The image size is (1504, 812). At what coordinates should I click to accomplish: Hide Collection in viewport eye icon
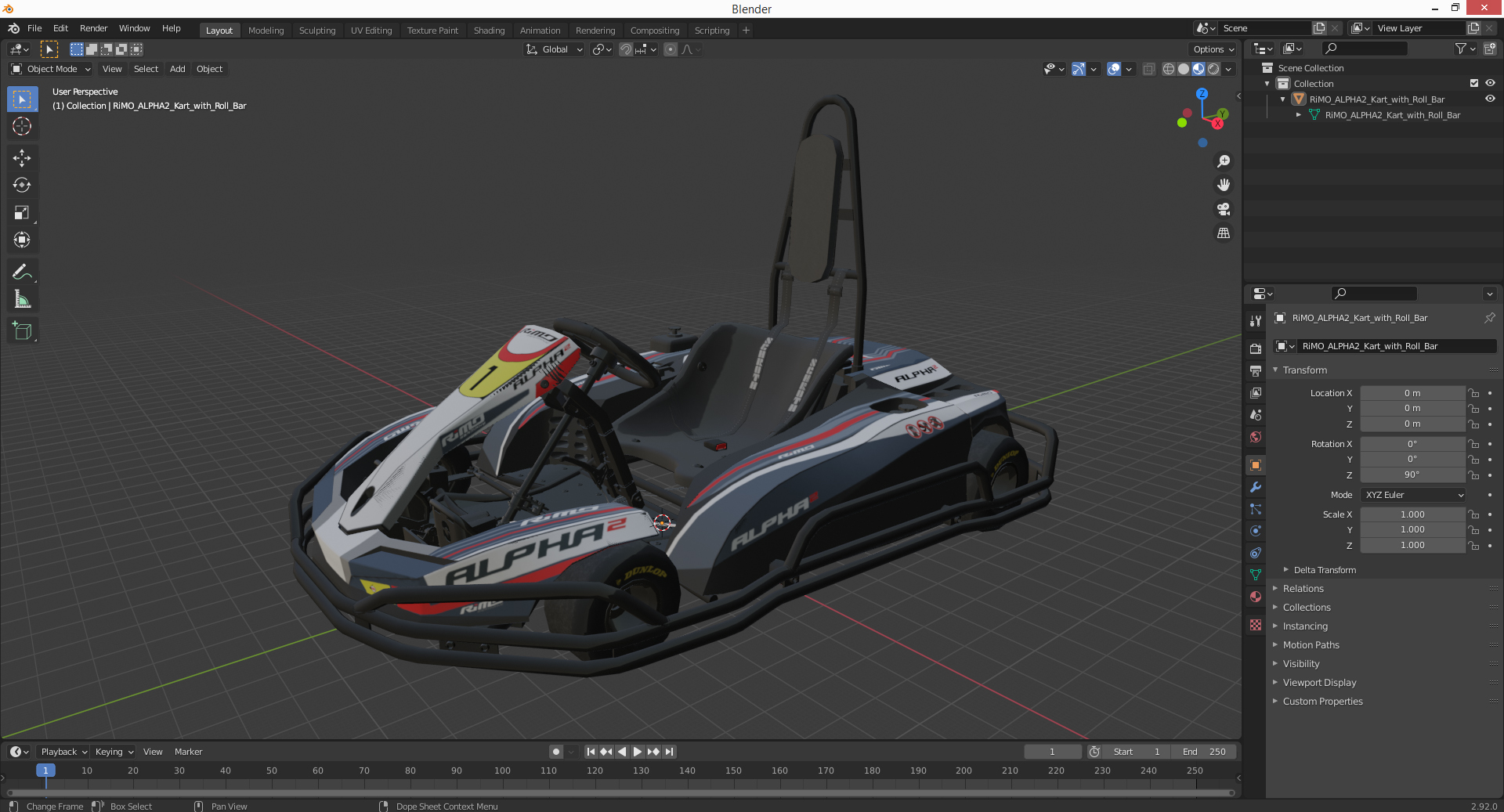pos(1490,83)
